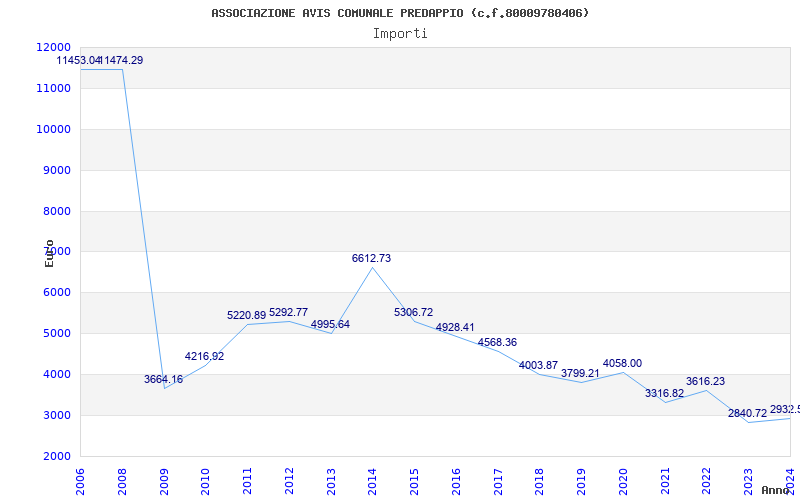Click the y-axis tick label 5000
This screenshot has width=800, height=500.
click(x=55, y=333)
